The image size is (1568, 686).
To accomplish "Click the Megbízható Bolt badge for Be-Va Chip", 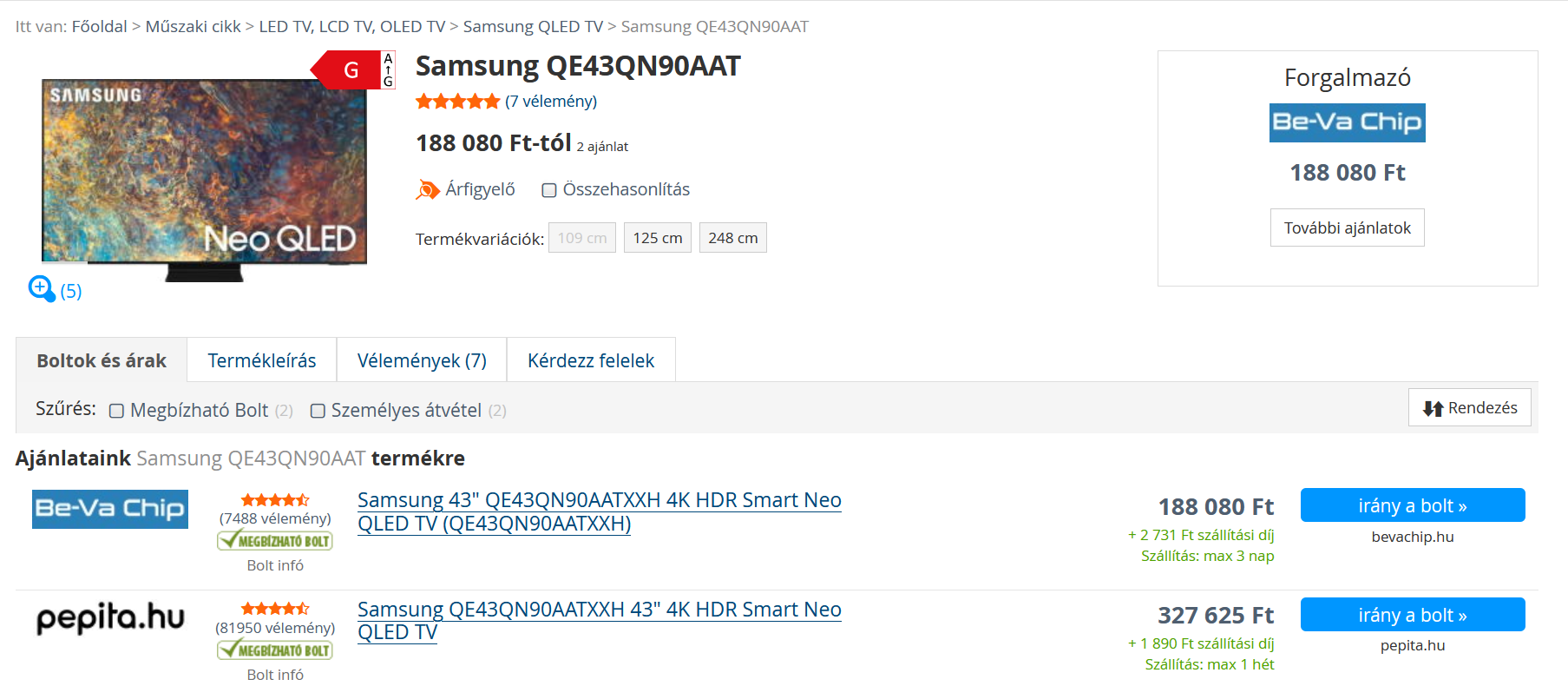I will (x=275, y=540).
